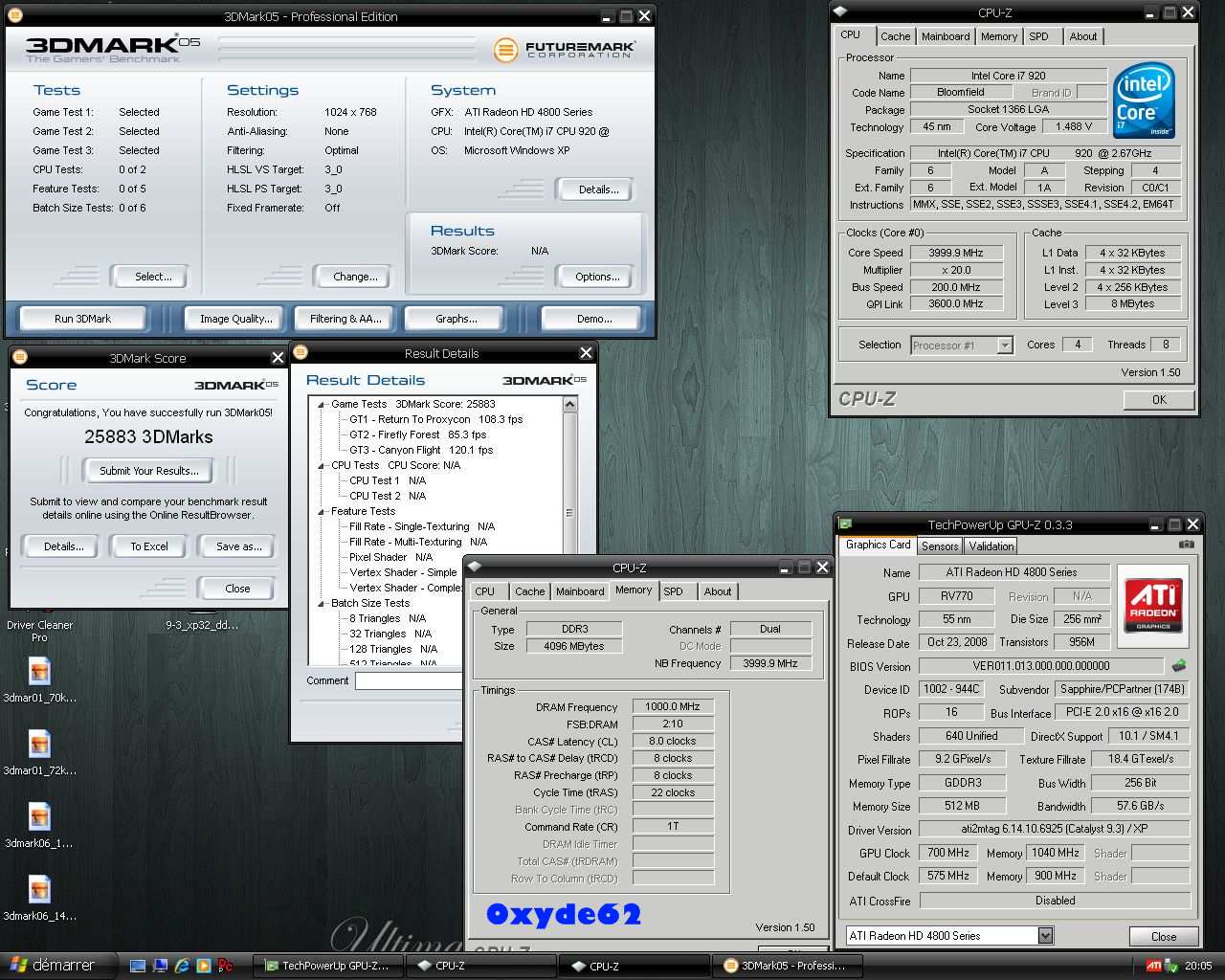Click the Filtering & AA... button
The width and height of the screenshot is (1225, 980).
pyautogui.click(x=345, y=319)
